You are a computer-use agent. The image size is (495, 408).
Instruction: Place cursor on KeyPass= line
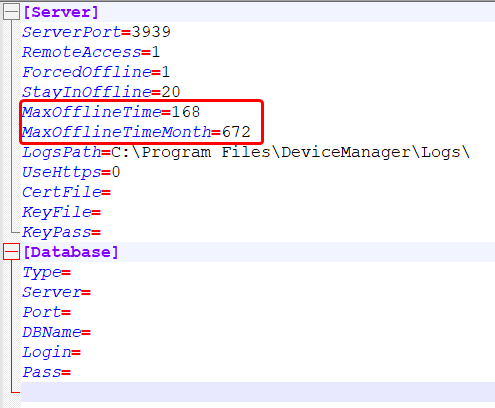coord(62,232)
